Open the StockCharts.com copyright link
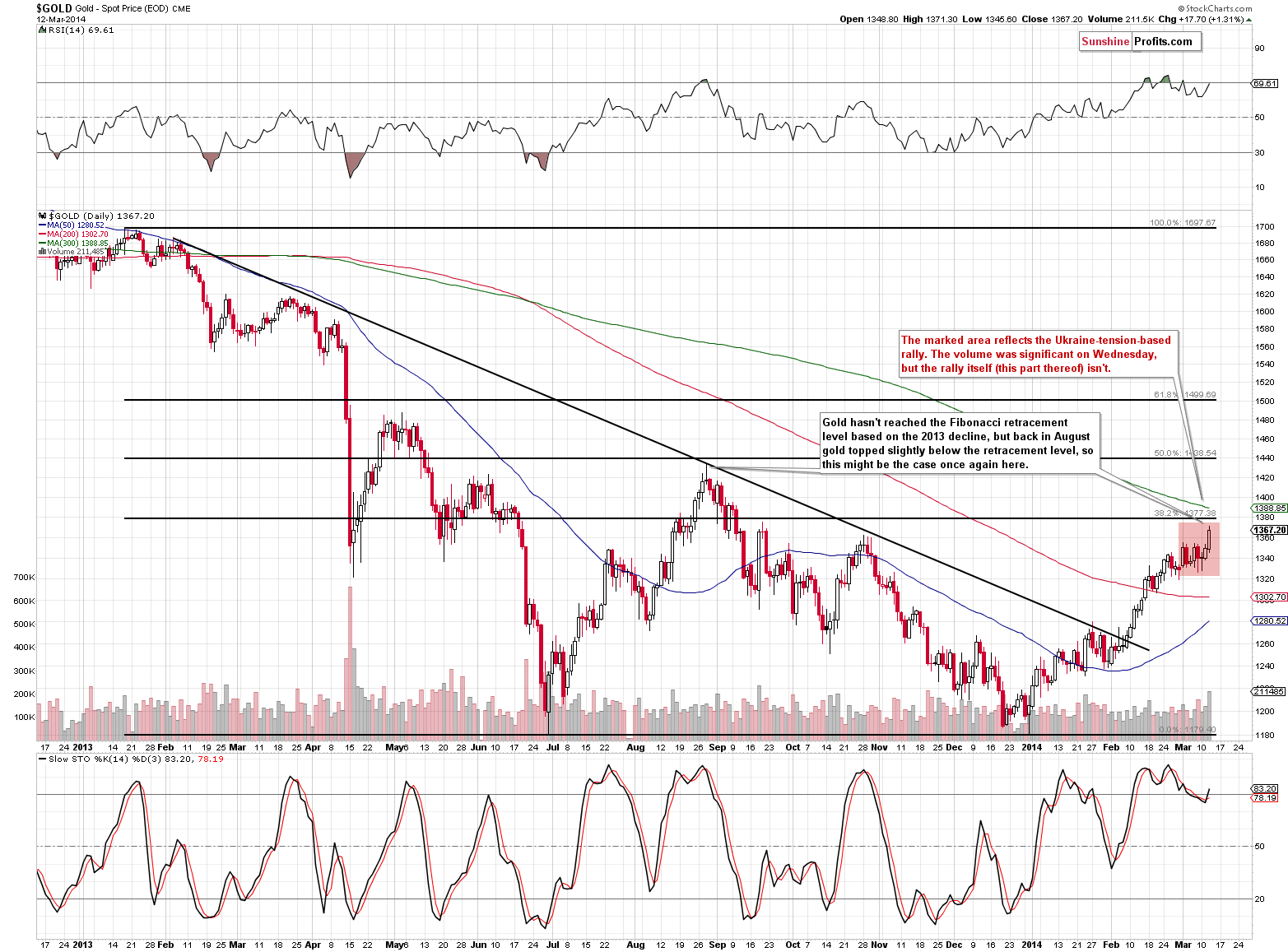Screen dimensions: 1288x952 pos(1215,8)
